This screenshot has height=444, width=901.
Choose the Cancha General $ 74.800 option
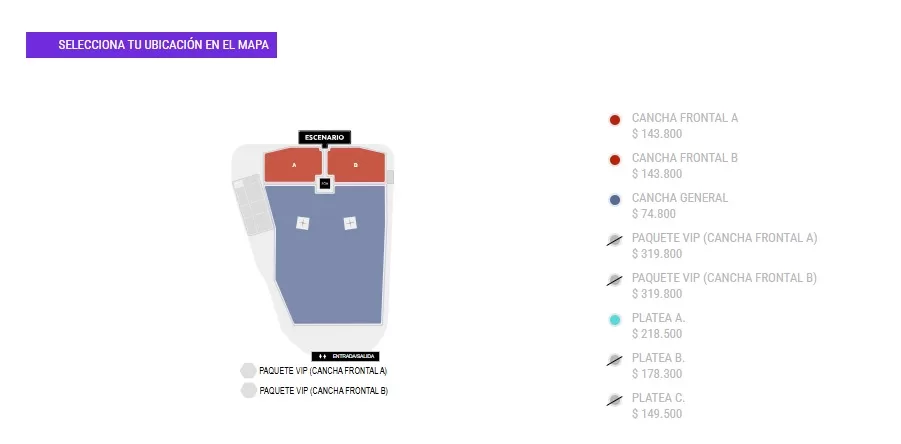point(680,206)
